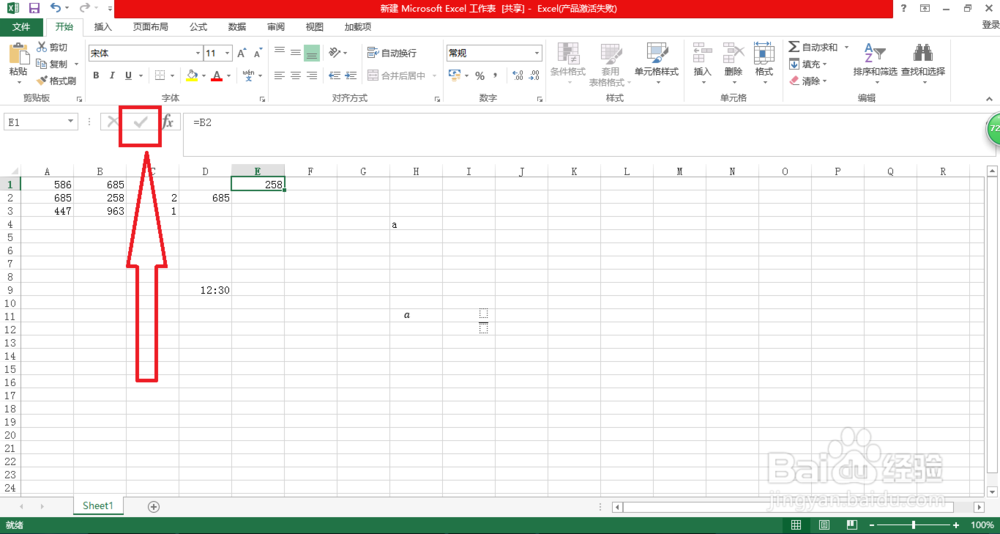Cancel formula entry with the X
The height and width of the screenshot is (534, 1000).
[112, 121]
